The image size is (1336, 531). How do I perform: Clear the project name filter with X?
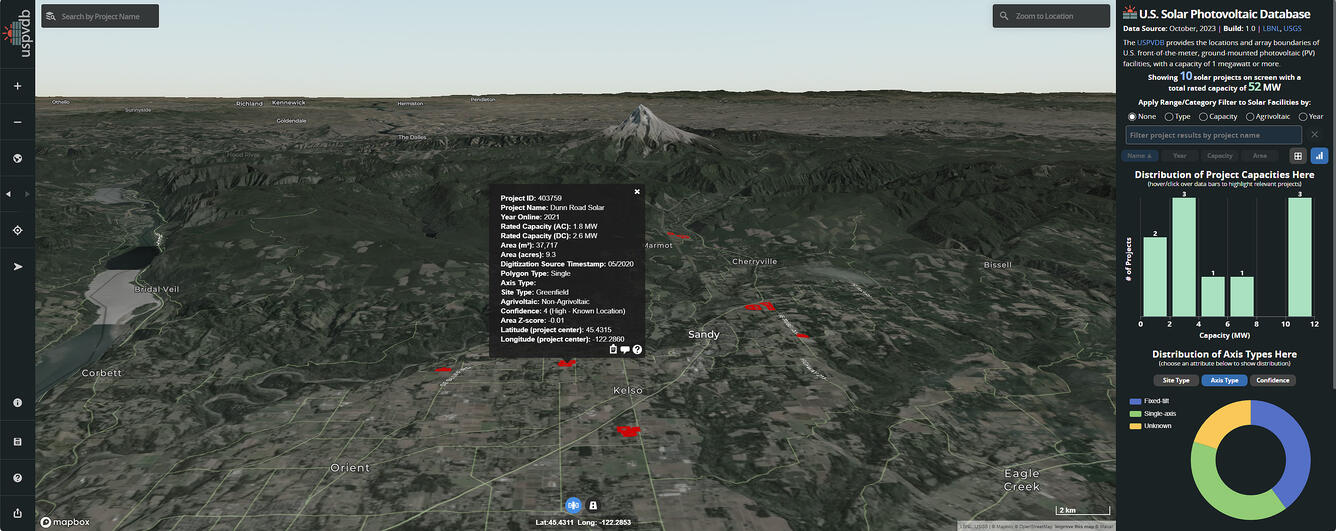tap(1315, 134)
